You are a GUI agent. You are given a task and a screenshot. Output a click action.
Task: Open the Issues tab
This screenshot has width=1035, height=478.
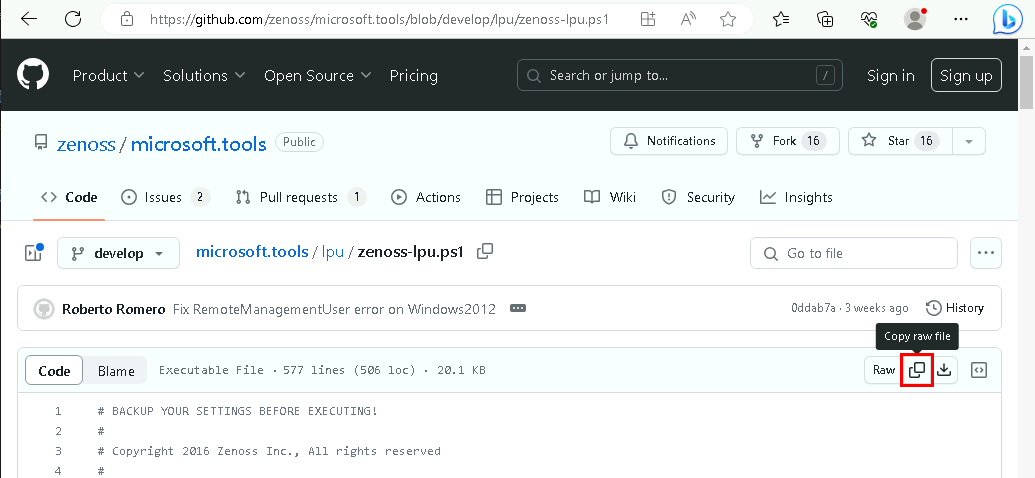pos(165,197)
